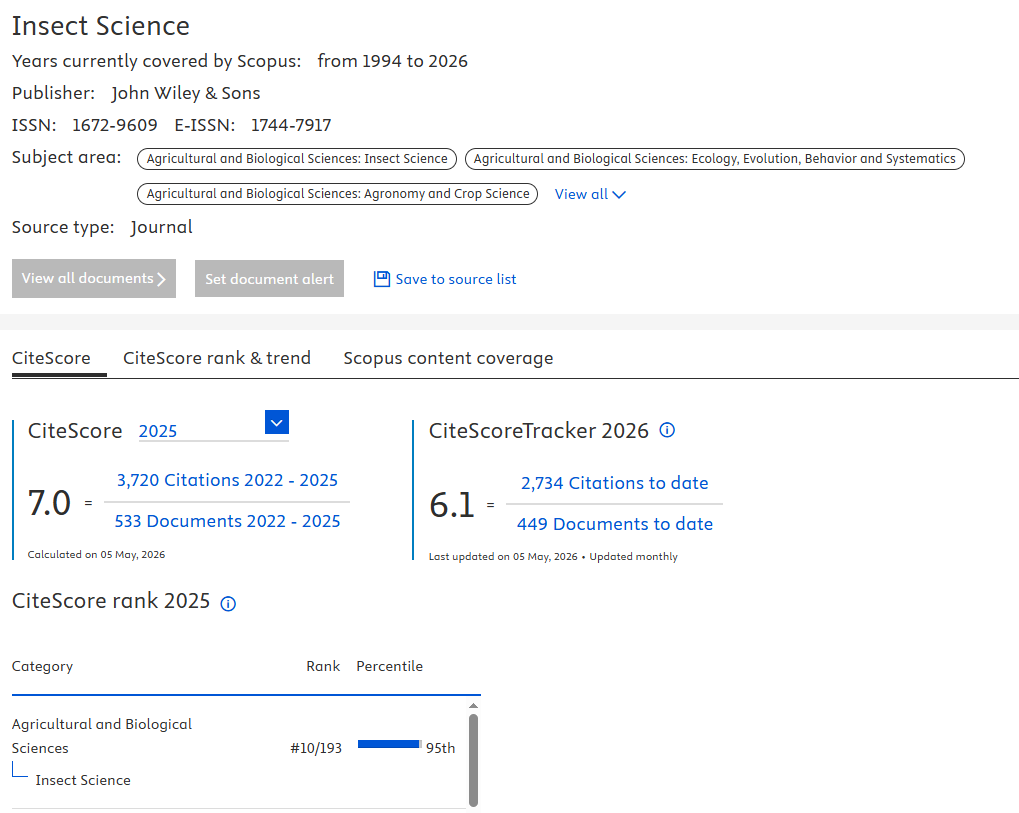1019x813 pixels.
Task: Click the Agricultural and Biological Sciences category text
Action: click(x=101, y=736)
